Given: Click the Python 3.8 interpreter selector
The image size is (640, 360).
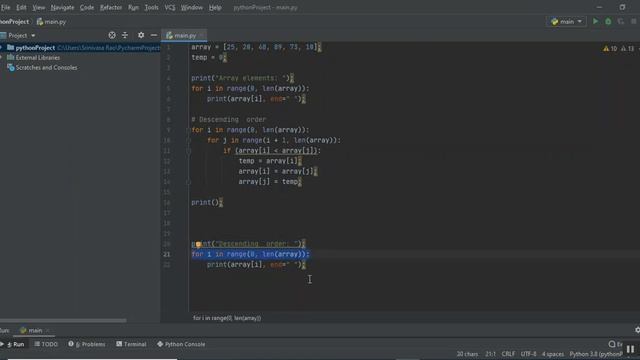Looking at the screenshot, I should click(596, 354).
